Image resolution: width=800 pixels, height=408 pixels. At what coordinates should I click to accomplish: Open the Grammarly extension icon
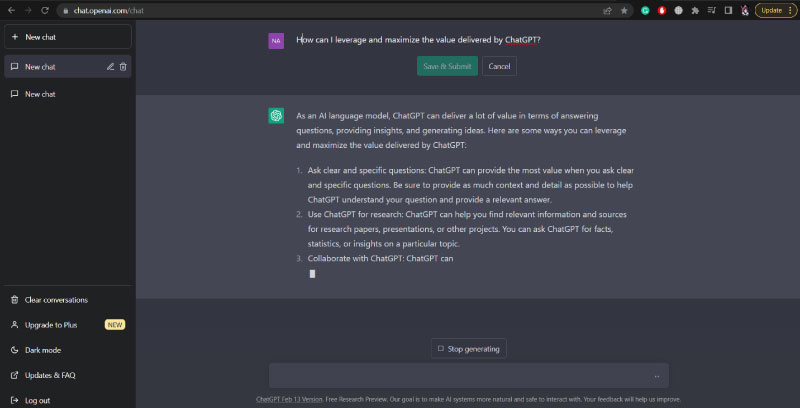tap(645, 11)
